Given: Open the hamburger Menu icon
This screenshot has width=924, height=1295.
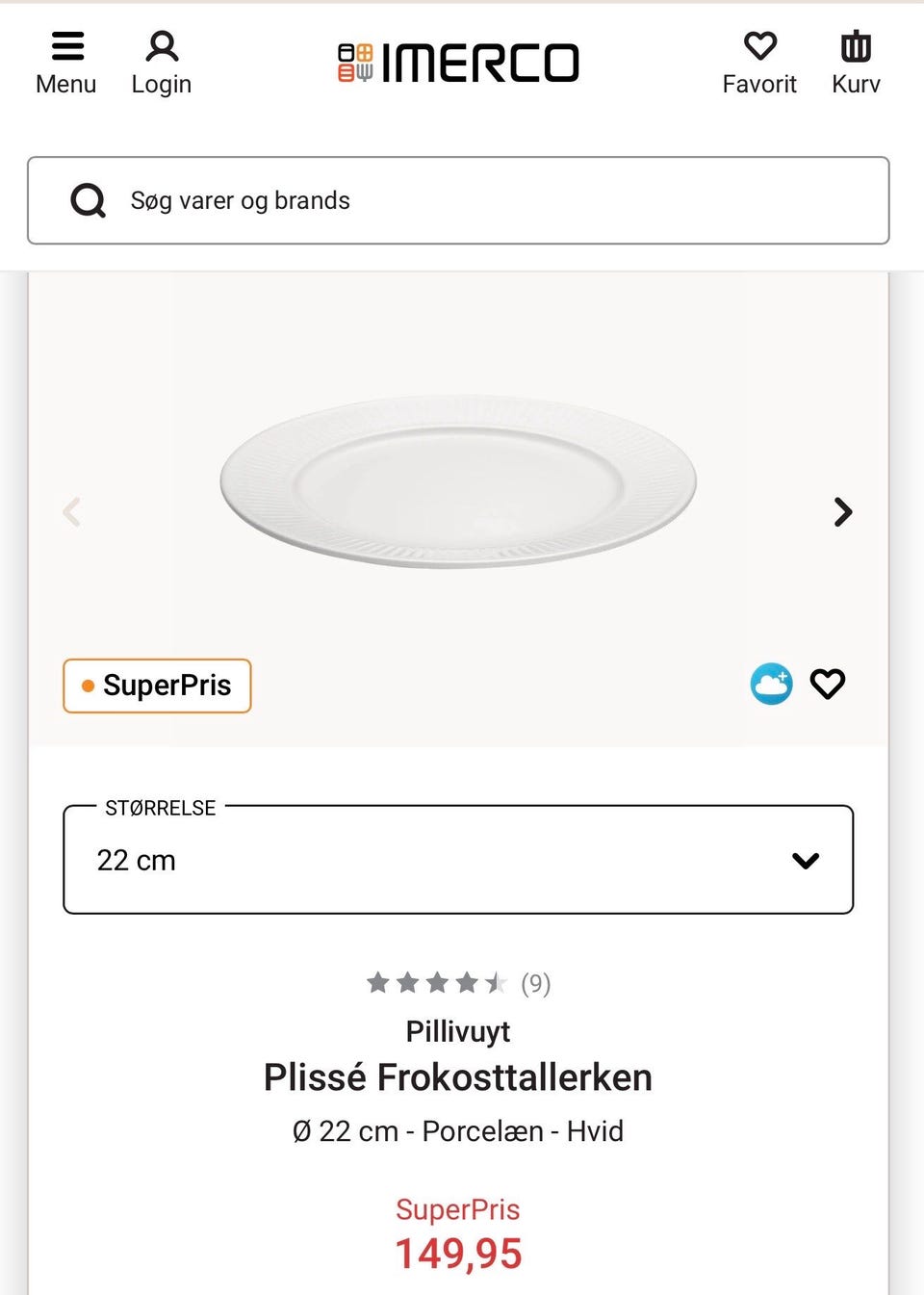Looking at the screenshot, I should 66,47.
